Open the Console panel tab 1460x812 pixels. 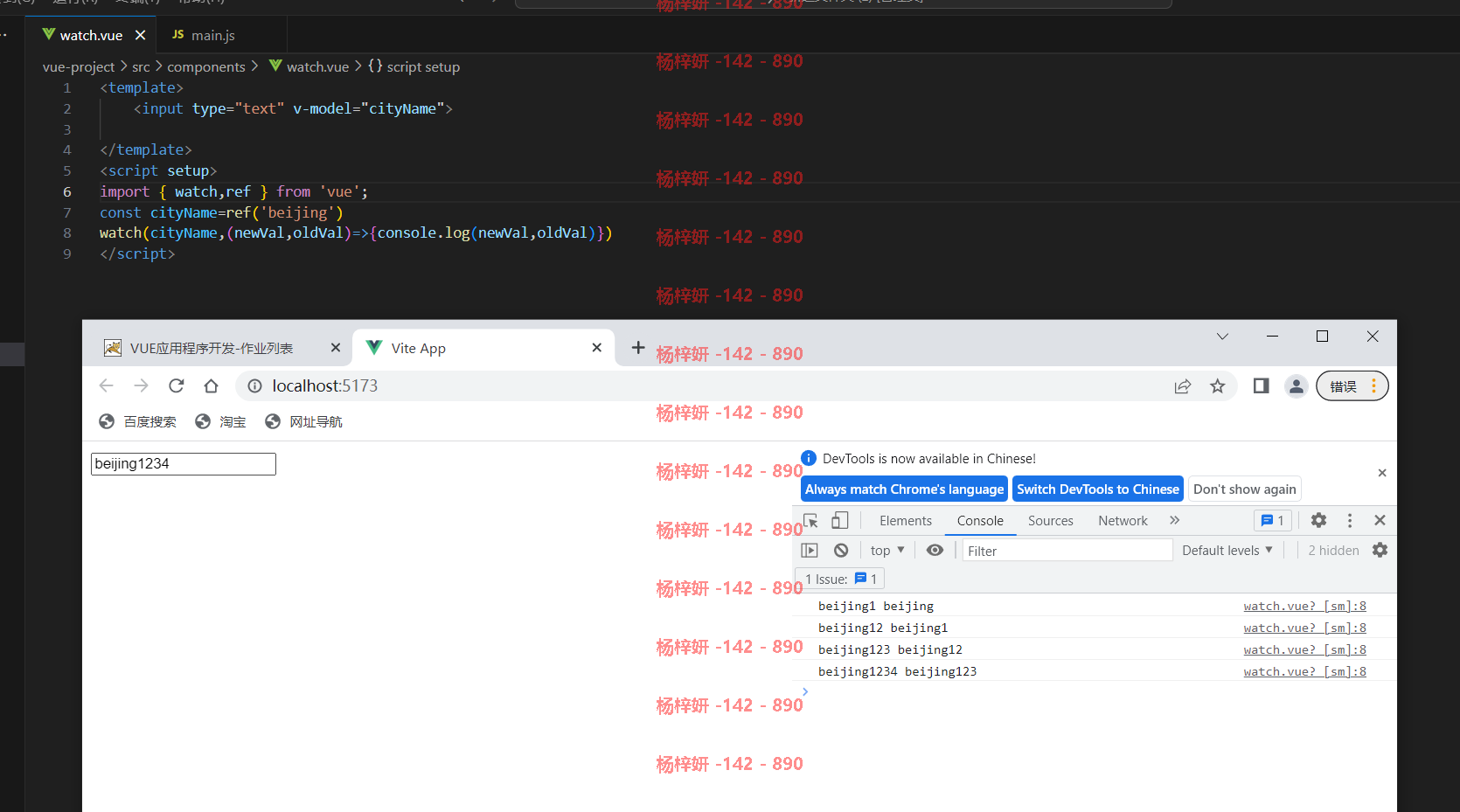[980, 520]
